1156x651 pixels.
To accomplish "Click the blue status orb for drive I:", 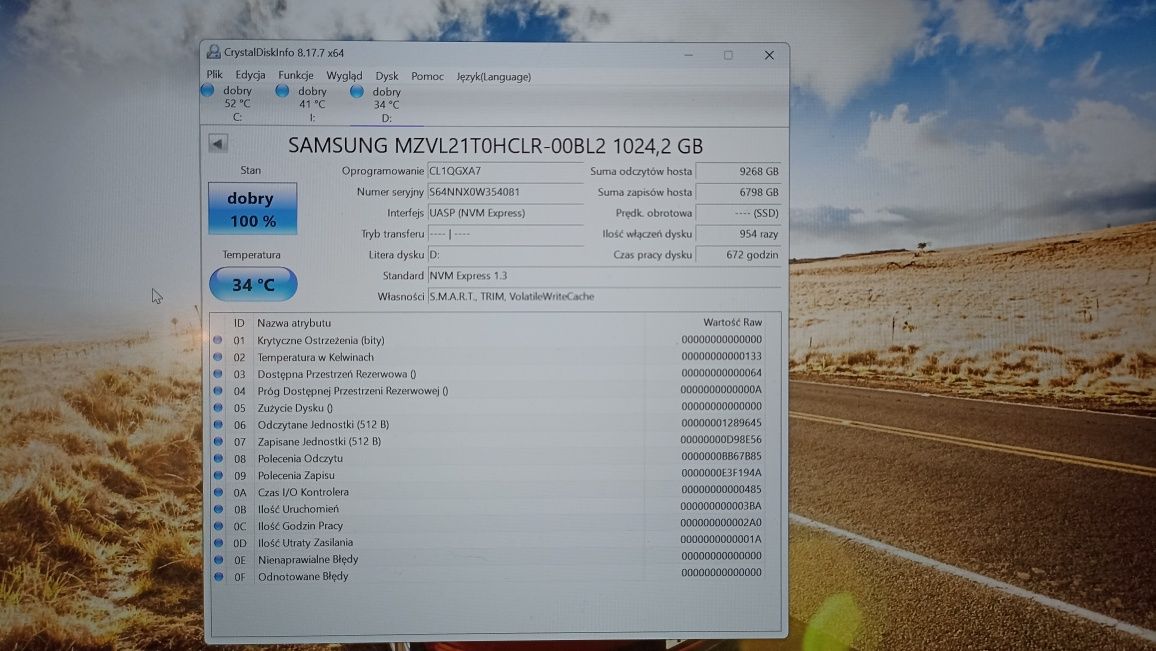I will tap(282, 91).
